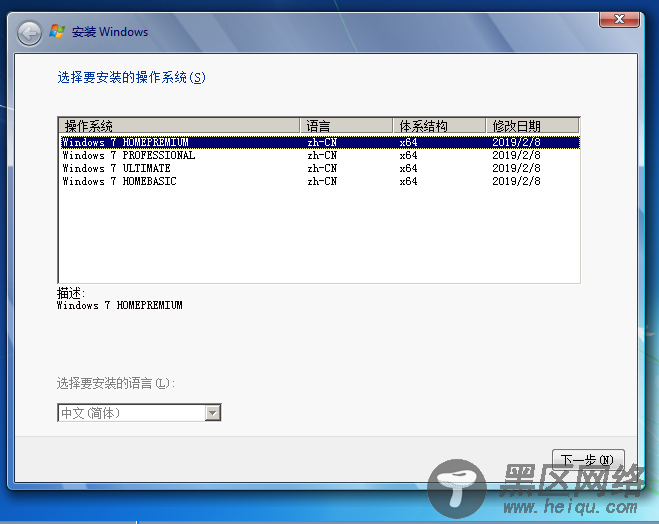Click the 下一步(N) button
659x524 pixels.
tap(588, 460)
